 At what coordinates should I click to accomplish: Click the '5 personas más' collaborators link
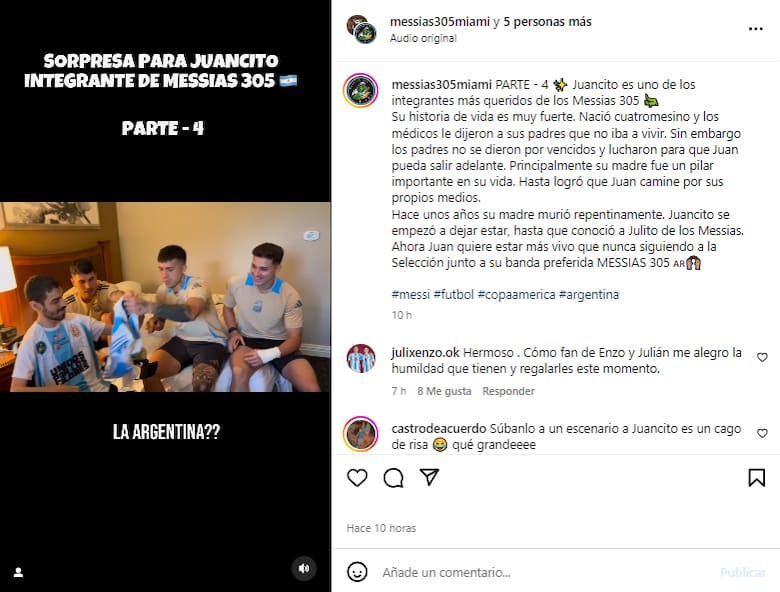pos(547,22)
